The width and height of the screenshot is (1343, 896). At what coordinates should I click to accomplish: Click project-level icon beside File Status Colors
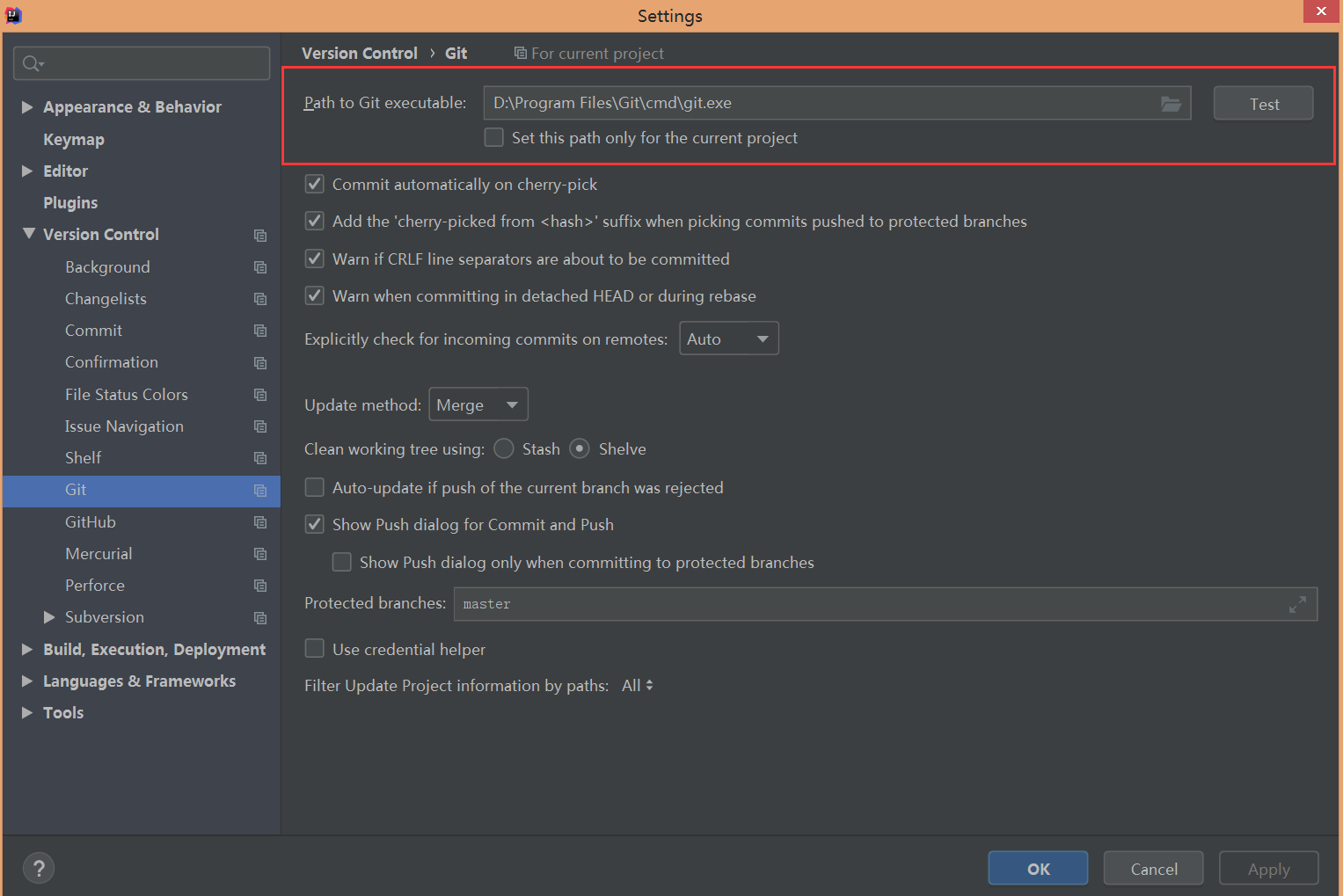pos(260,395)
